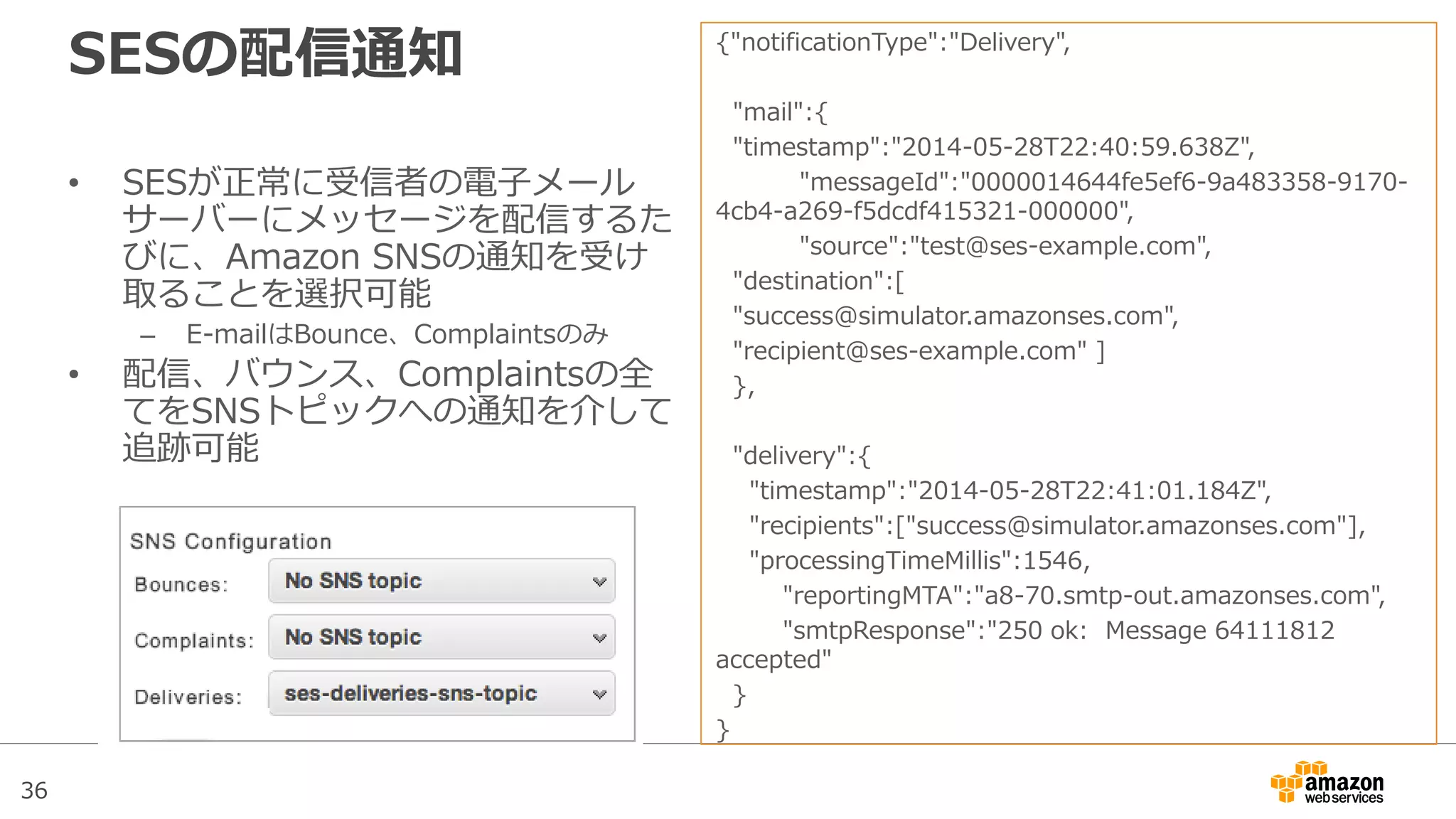Click the source 'test@ses-example.com' line
The image size is (1456, 819).
[1005, 246]
